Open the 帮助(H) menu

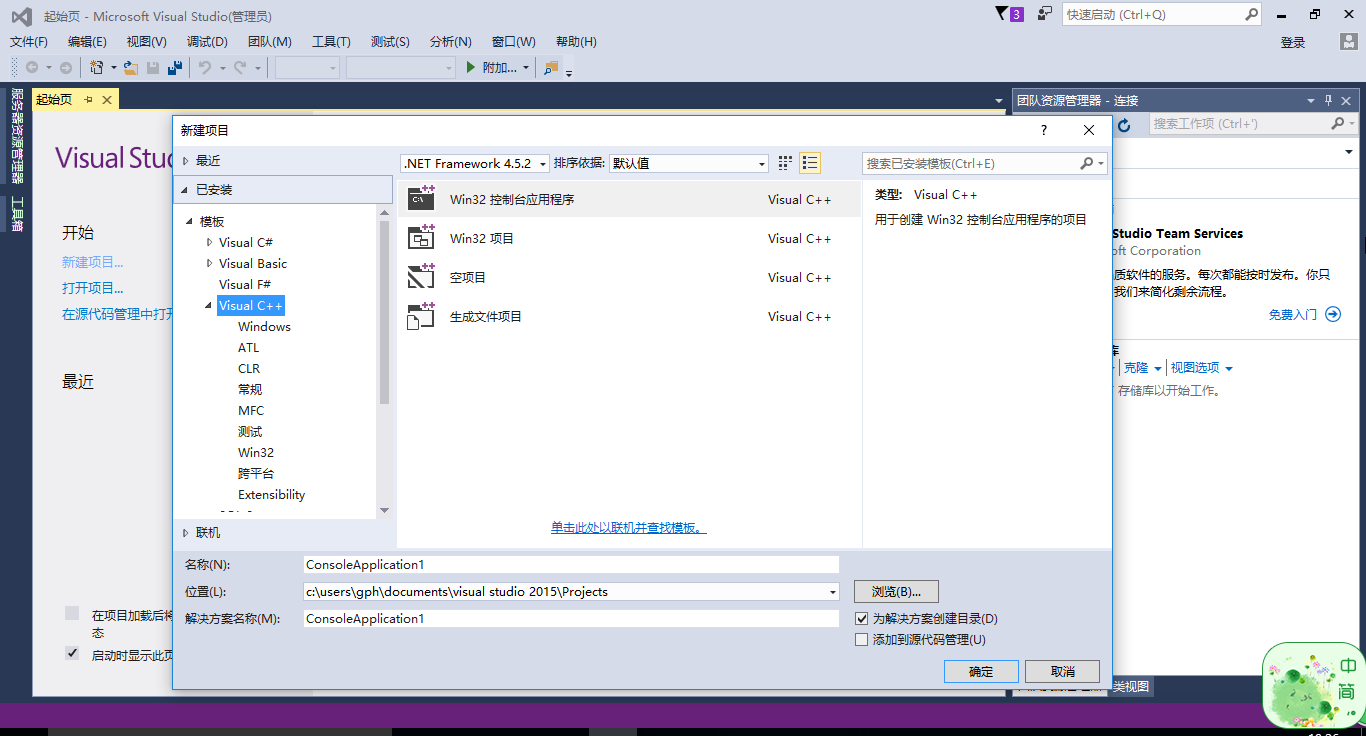click(576, 41)
